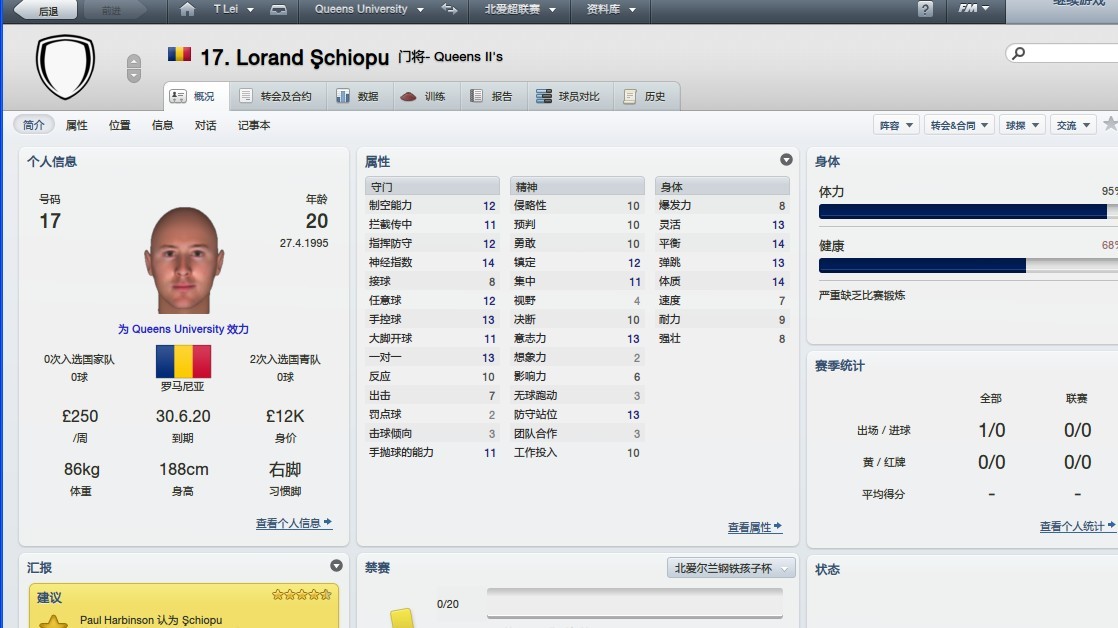Select the 位置 positions sub-tab
This screenshot has height=628, width=1118.
pos(119,125)
